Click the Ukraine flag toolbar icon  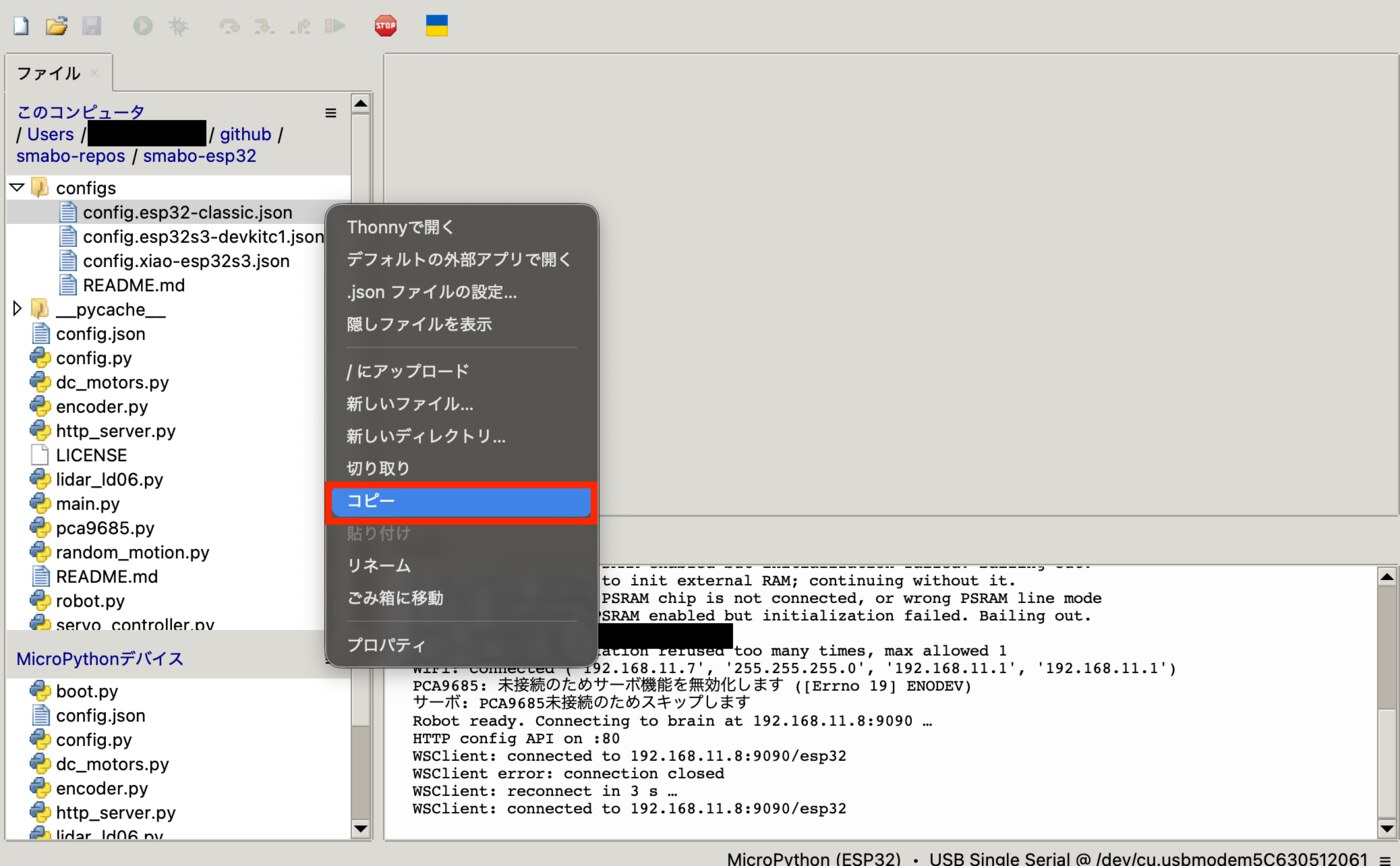point(437,26)
